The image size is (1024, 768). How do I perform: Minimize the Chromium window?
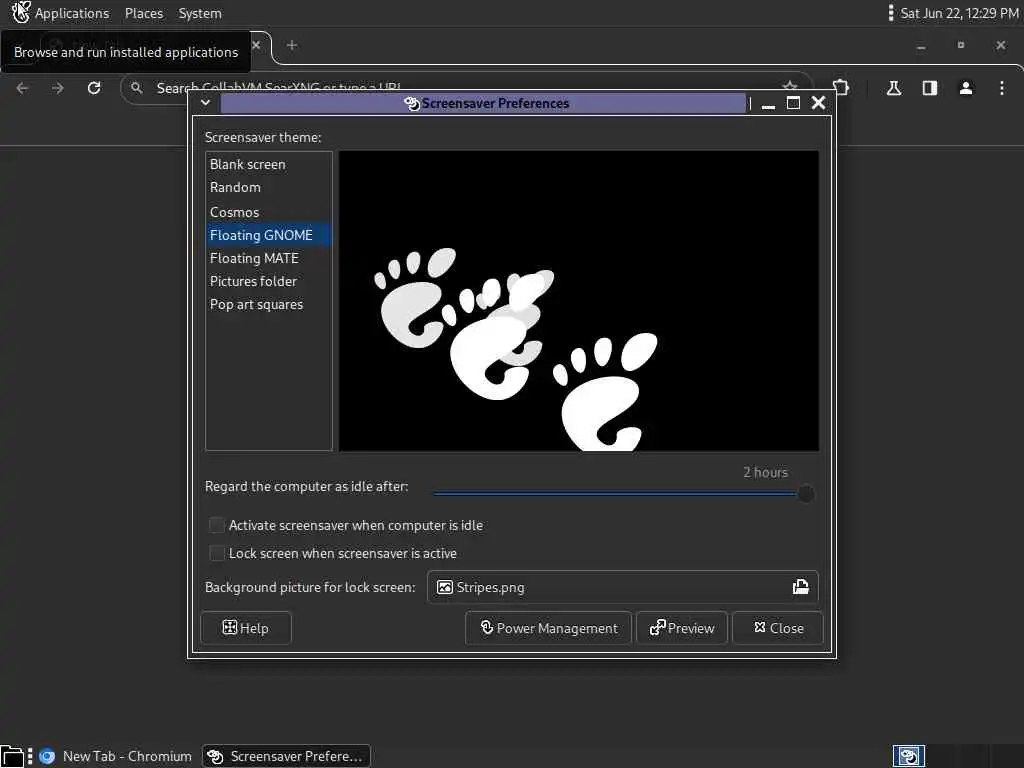921,46
